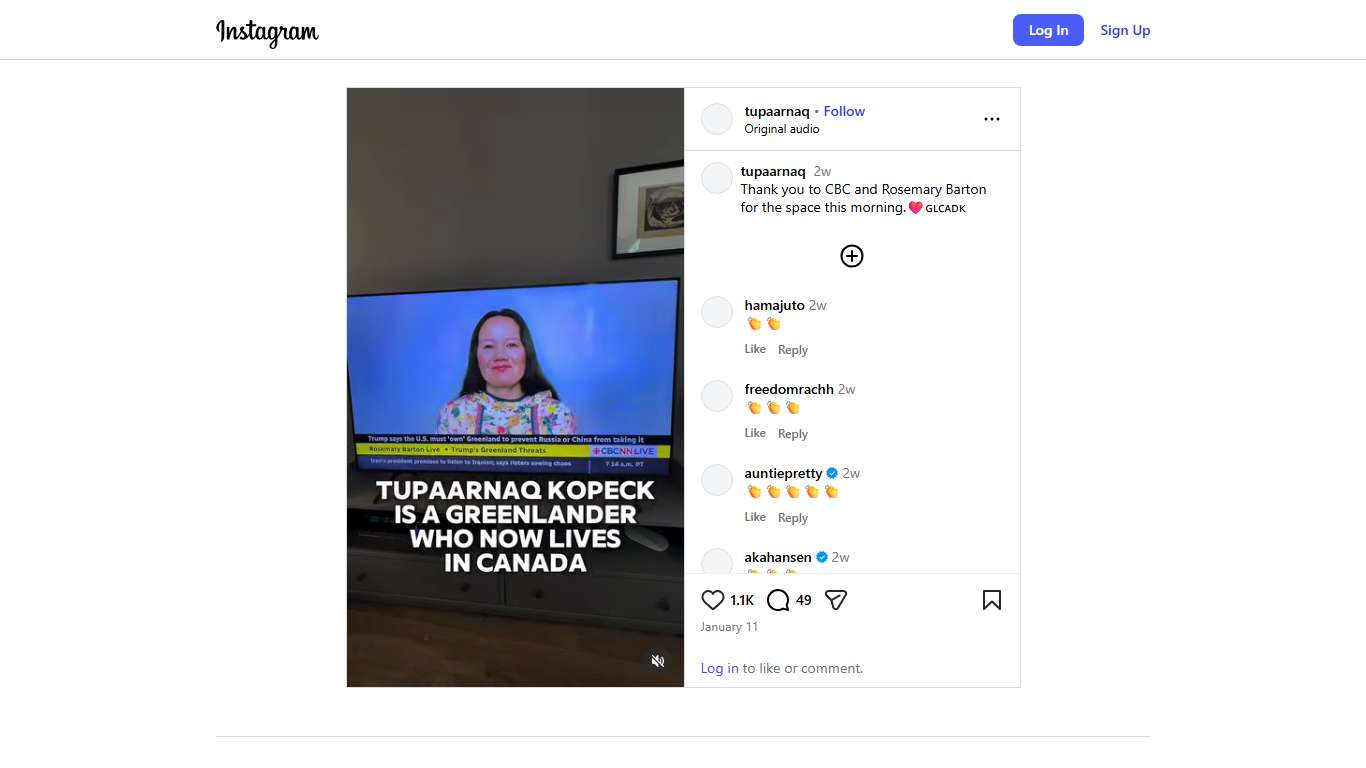The width and height of the screenshot is (1366, 768).
Task: Click 'Log in' to like or comment
Action: [x=719, y=668]
